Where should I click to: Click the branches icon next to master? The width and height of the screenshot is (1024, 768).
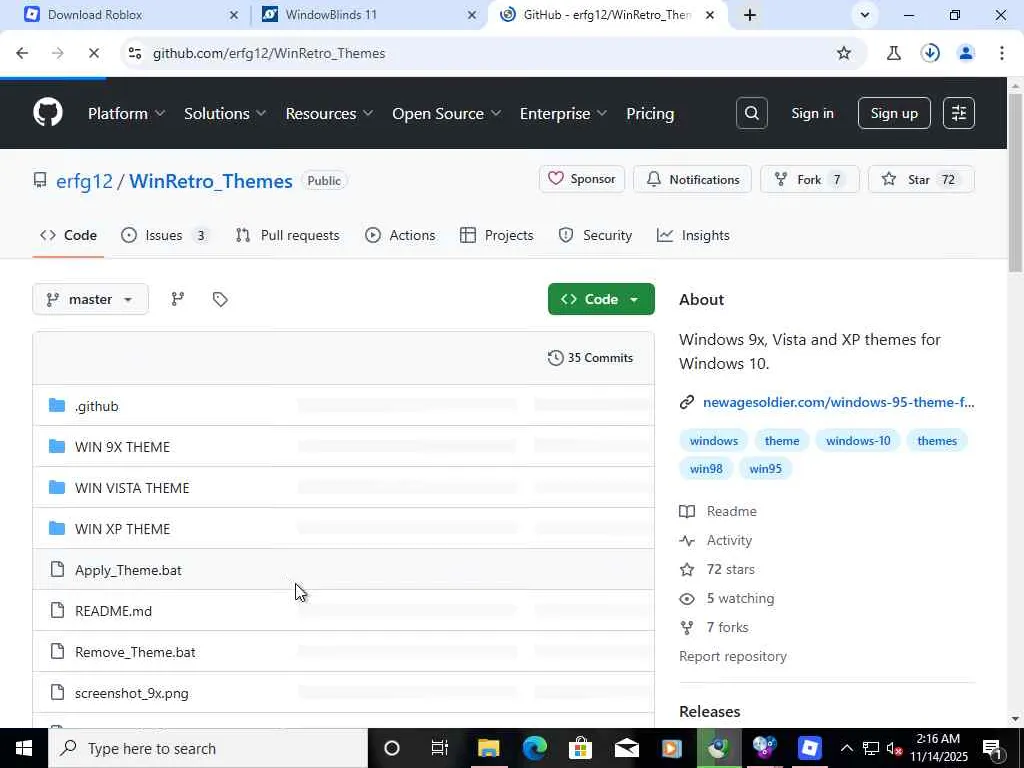(x=178, y=299)
